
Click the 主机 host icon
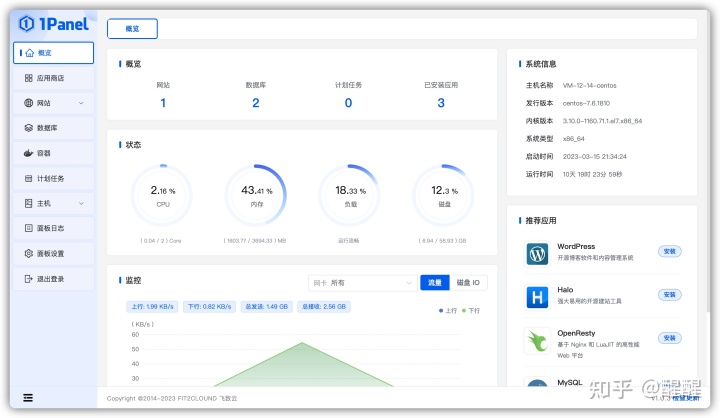[x=28, y=203]
